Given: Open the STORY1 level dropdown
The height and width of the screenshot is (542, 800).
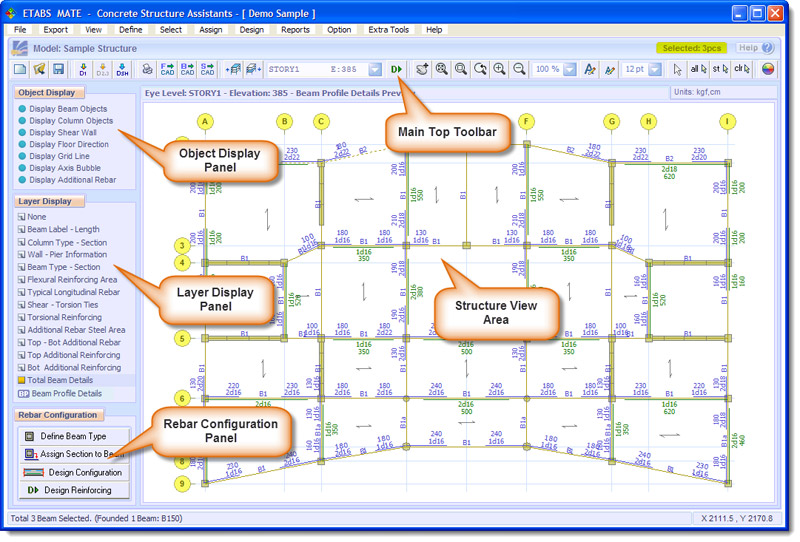Looking at the screenshot, I should pos(374,69).
